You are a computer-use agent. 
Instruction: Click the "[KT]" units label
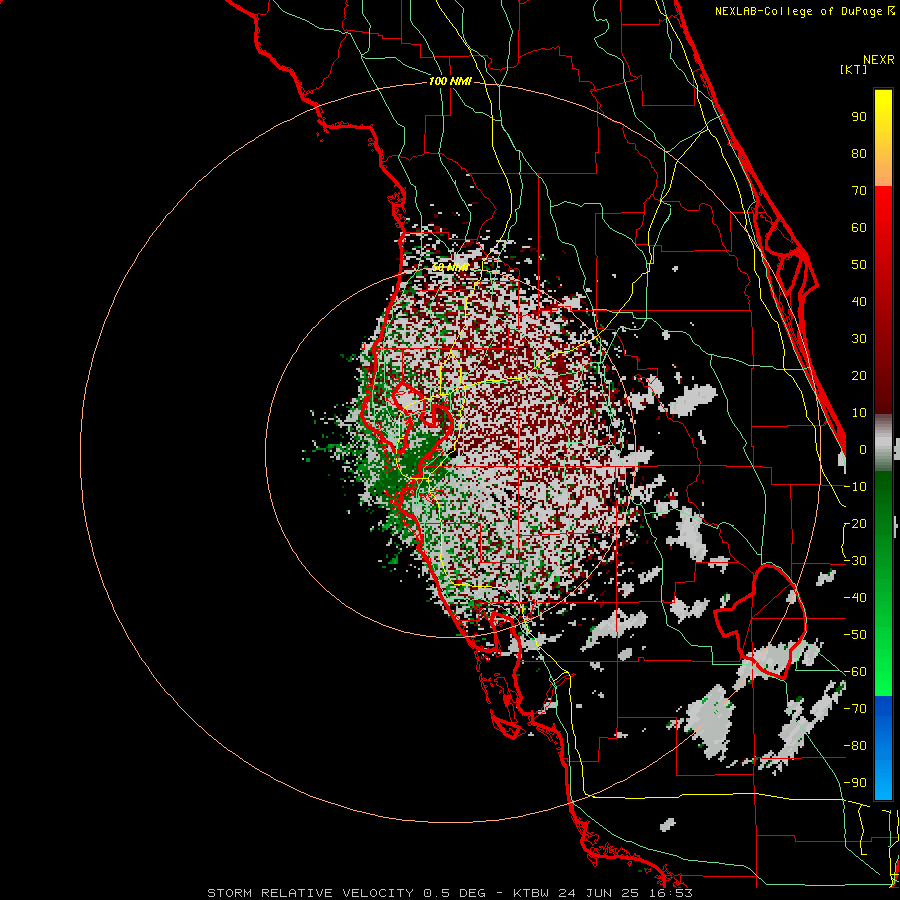tap(854, 69)
